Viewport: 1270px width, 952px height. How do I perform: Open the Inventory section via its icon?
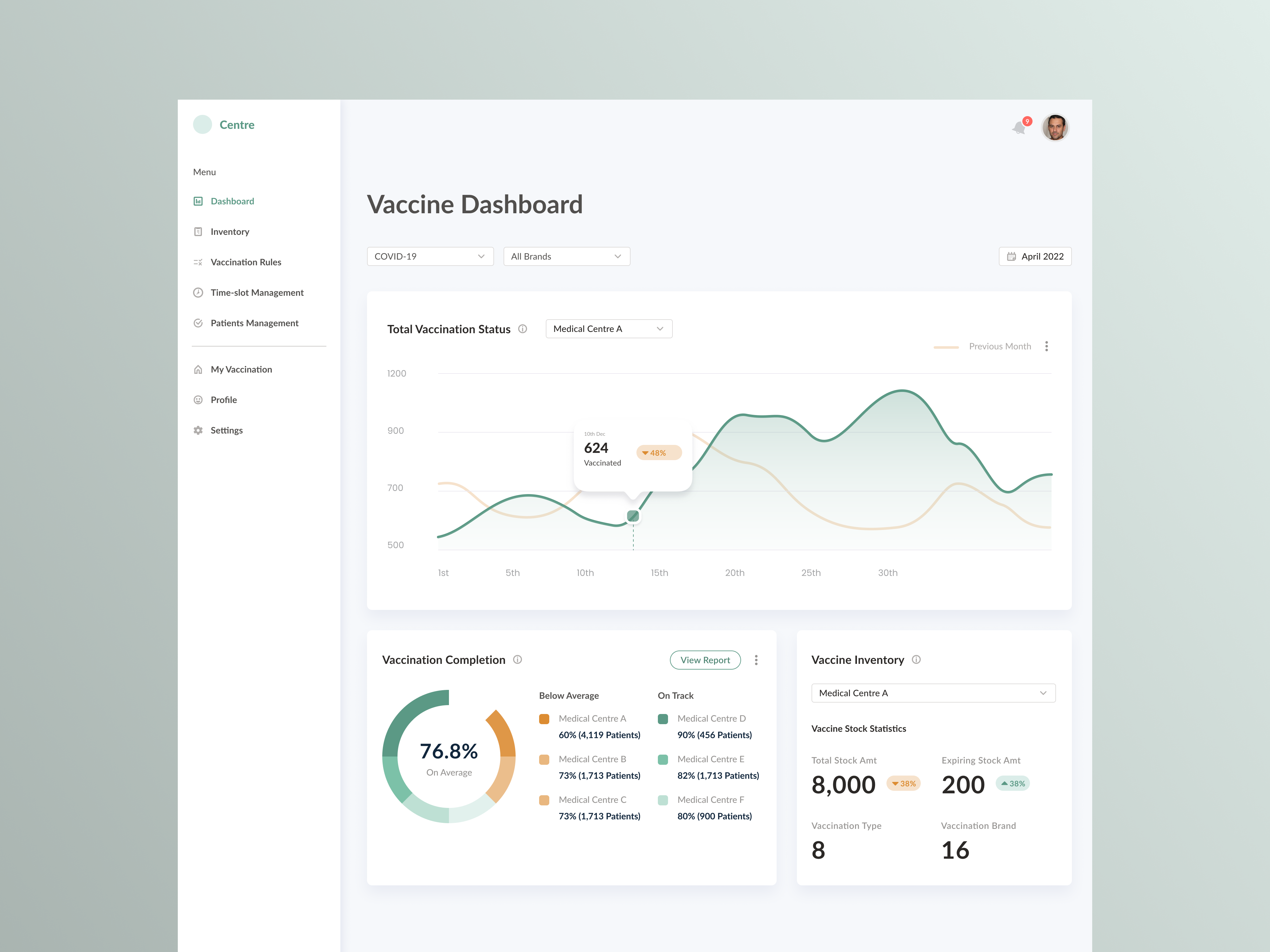[x=198, y=231]
